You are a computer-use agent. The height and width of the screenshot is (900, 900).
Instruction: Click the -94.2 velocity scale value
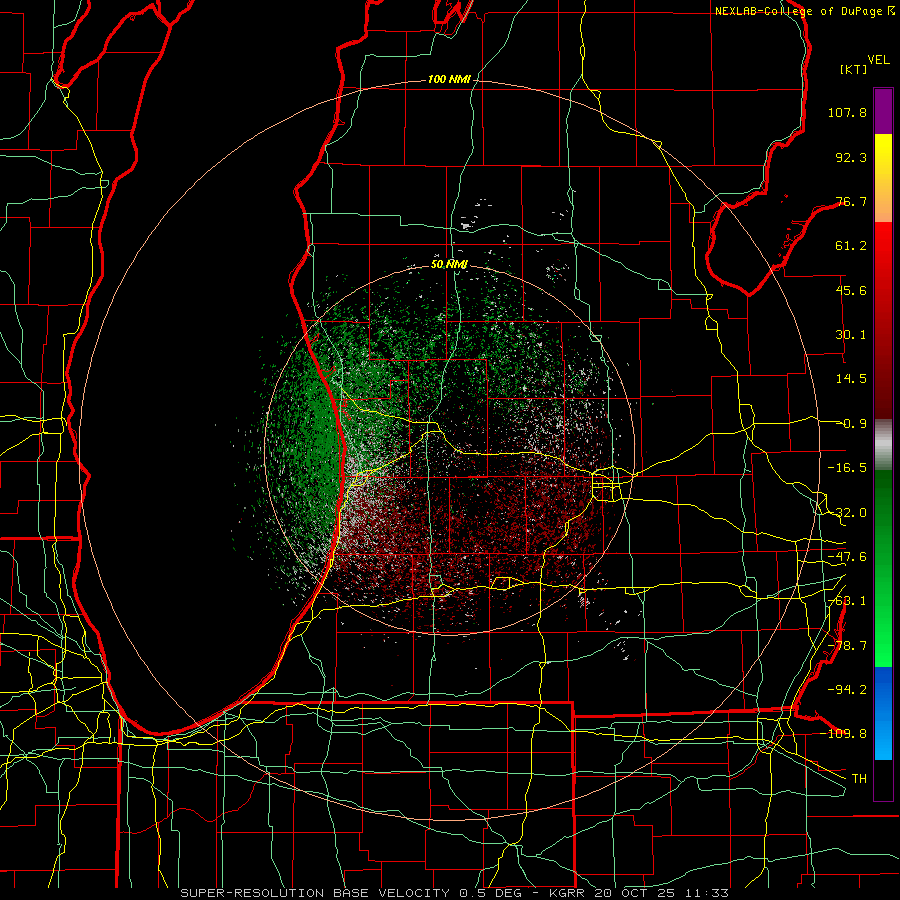click(x=847, y=690)
